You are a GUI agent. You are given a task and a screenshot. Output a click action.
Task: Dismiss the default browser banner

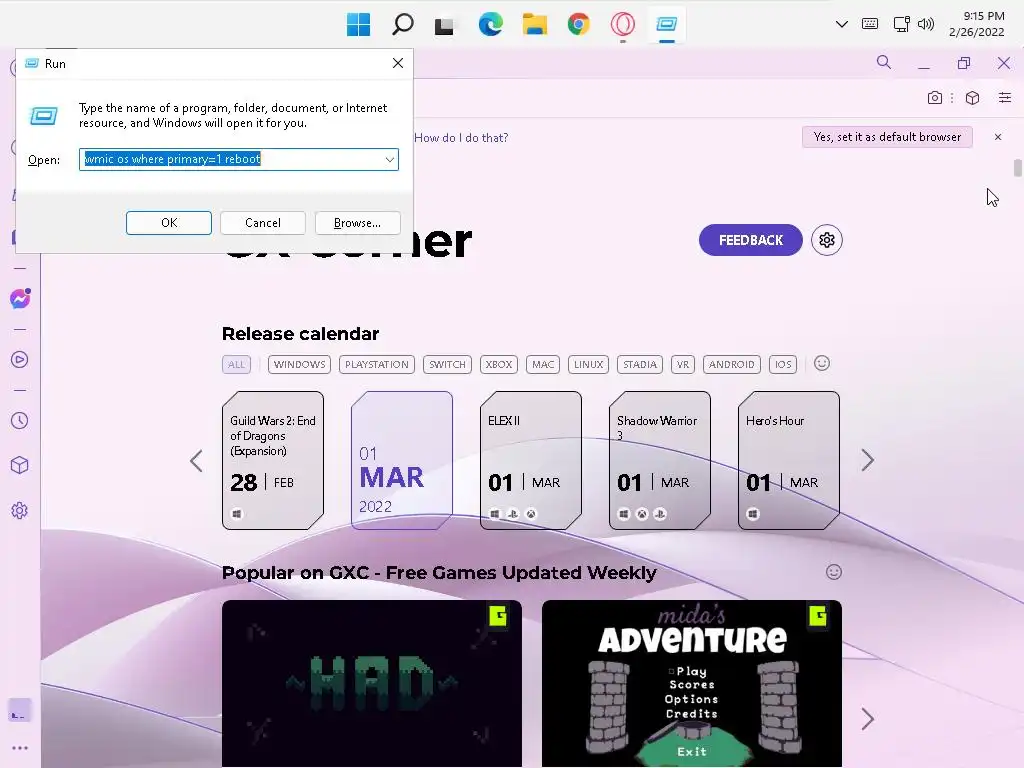998,137
